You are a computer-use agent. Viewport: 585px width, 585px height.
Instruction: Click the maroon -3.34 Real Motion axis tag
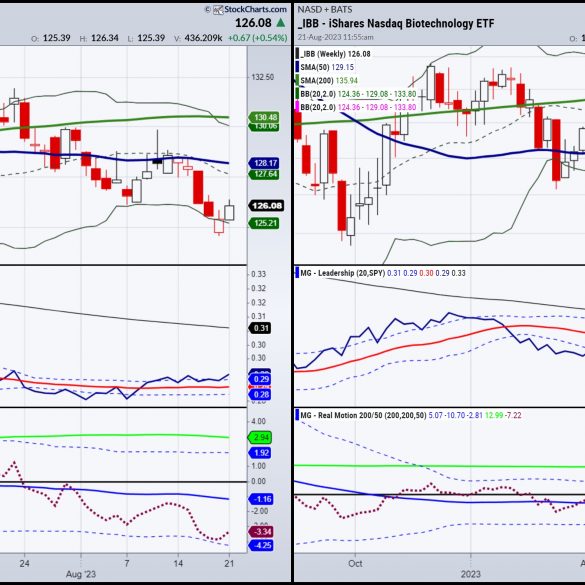pos(261,532)
